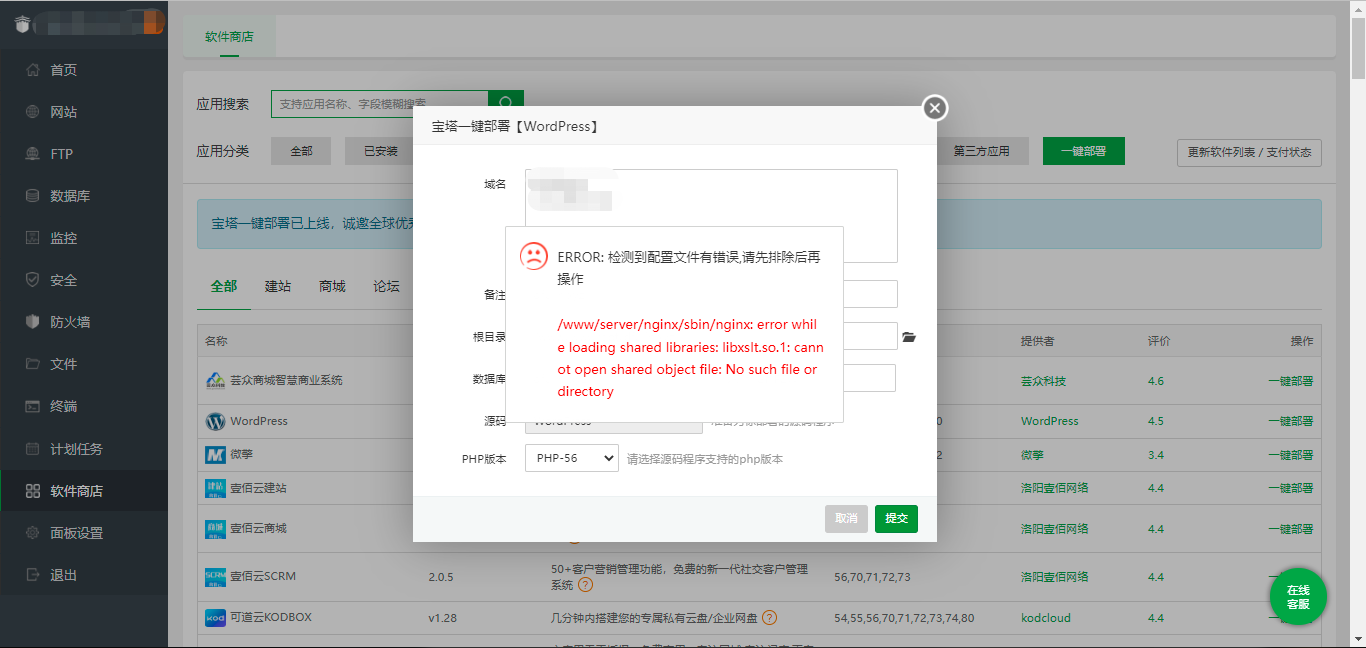Click the 评价 column header
The height and width of the screenshot is (648, 1366).
point(1159,341)
